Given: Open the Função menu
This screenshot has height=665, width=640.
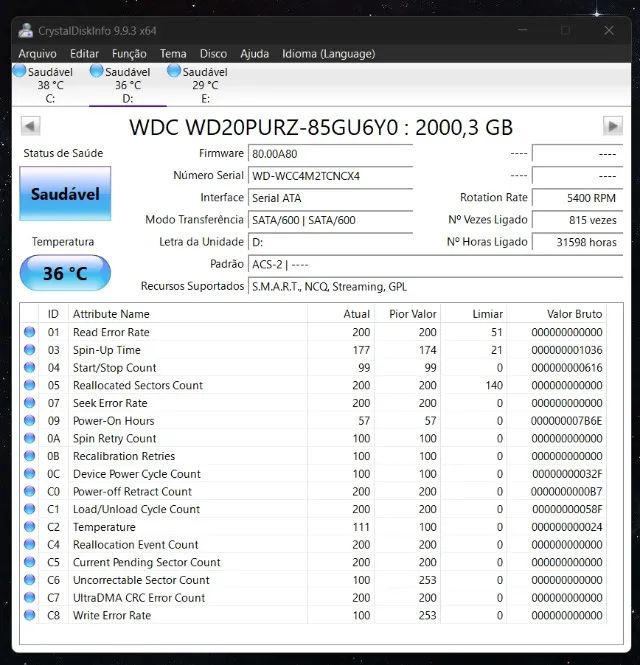Looking at the screenshot, I should 129,54.
